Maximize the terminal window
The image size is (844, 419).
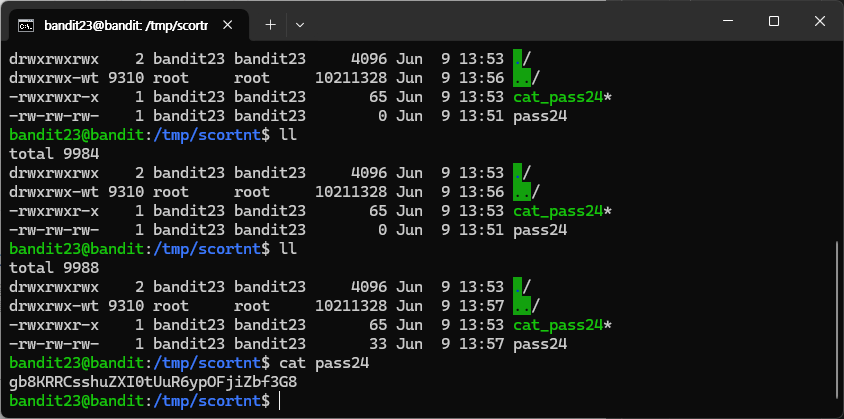774,21
